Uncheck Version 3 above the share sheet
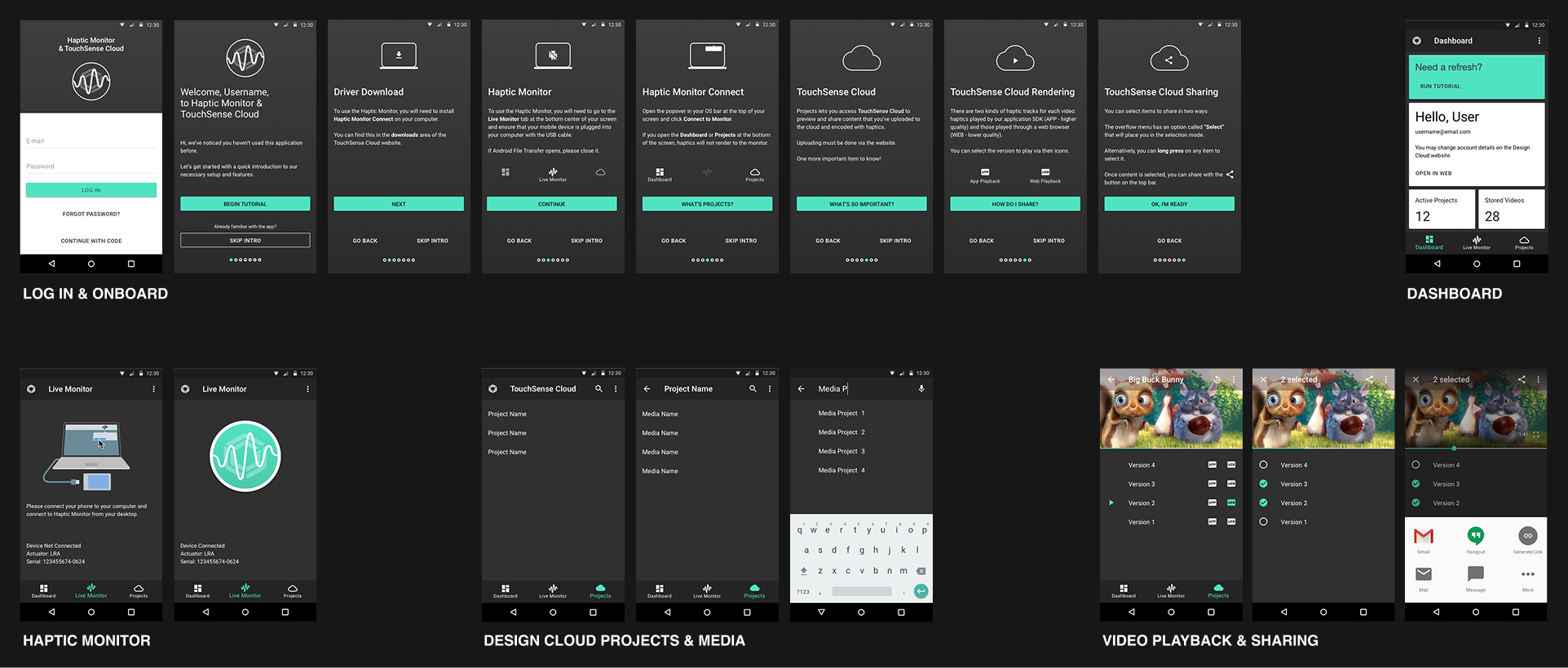 1416,484
